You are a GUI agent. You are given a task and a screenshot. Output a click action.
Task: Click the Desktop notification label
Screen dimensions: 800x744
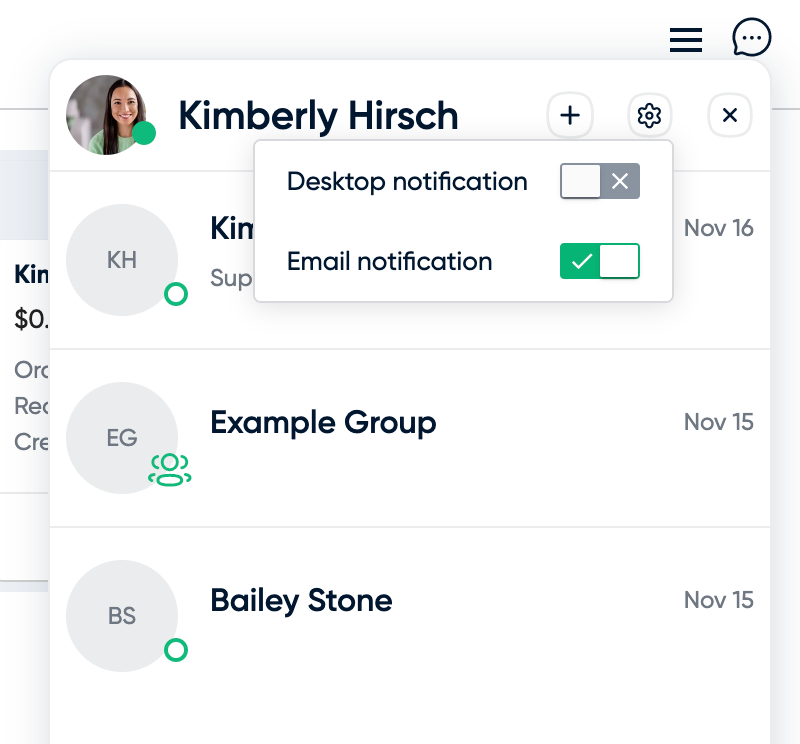click(407, 182)
